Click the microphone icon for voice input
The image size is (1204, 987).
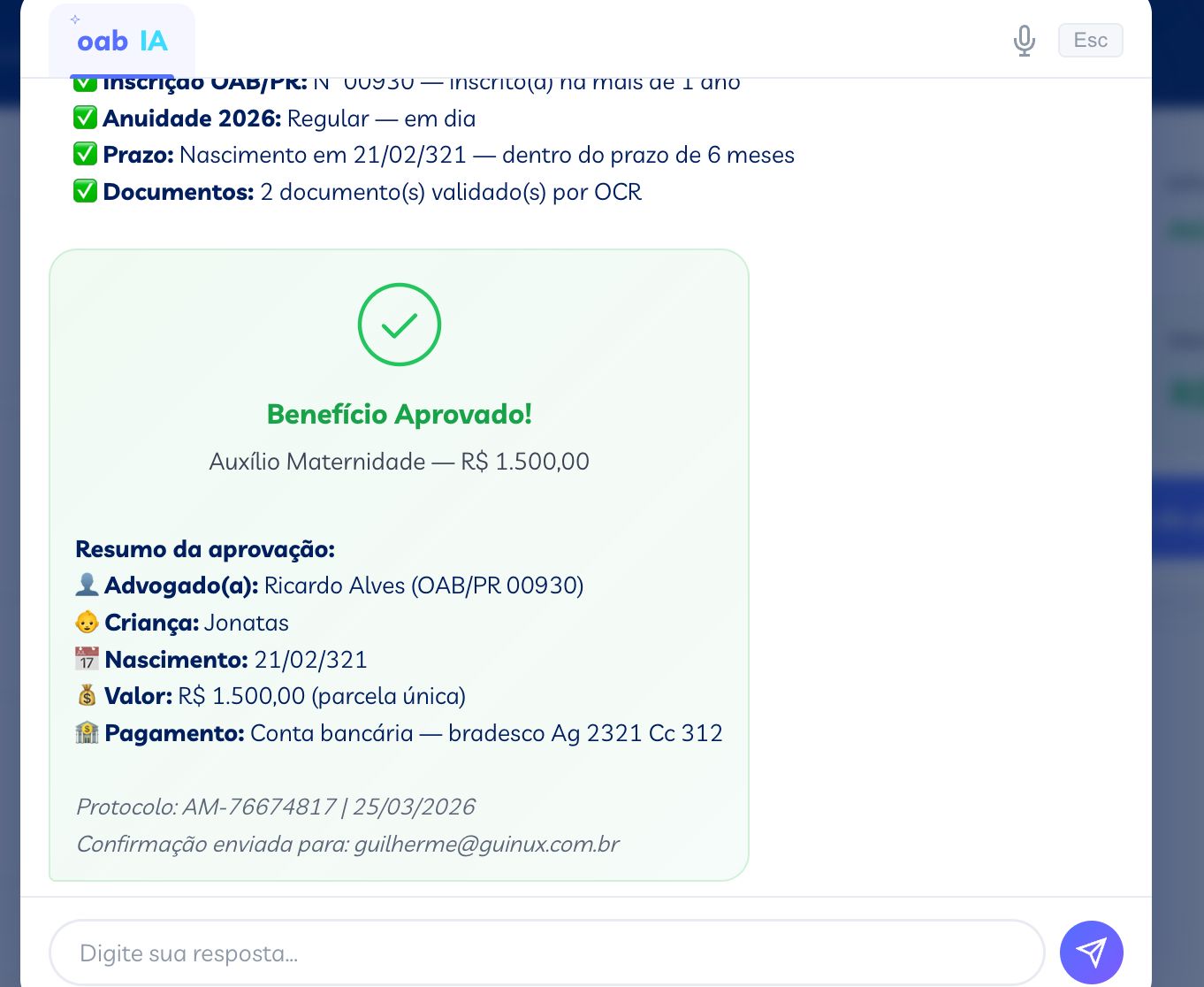click(1024, 40)
